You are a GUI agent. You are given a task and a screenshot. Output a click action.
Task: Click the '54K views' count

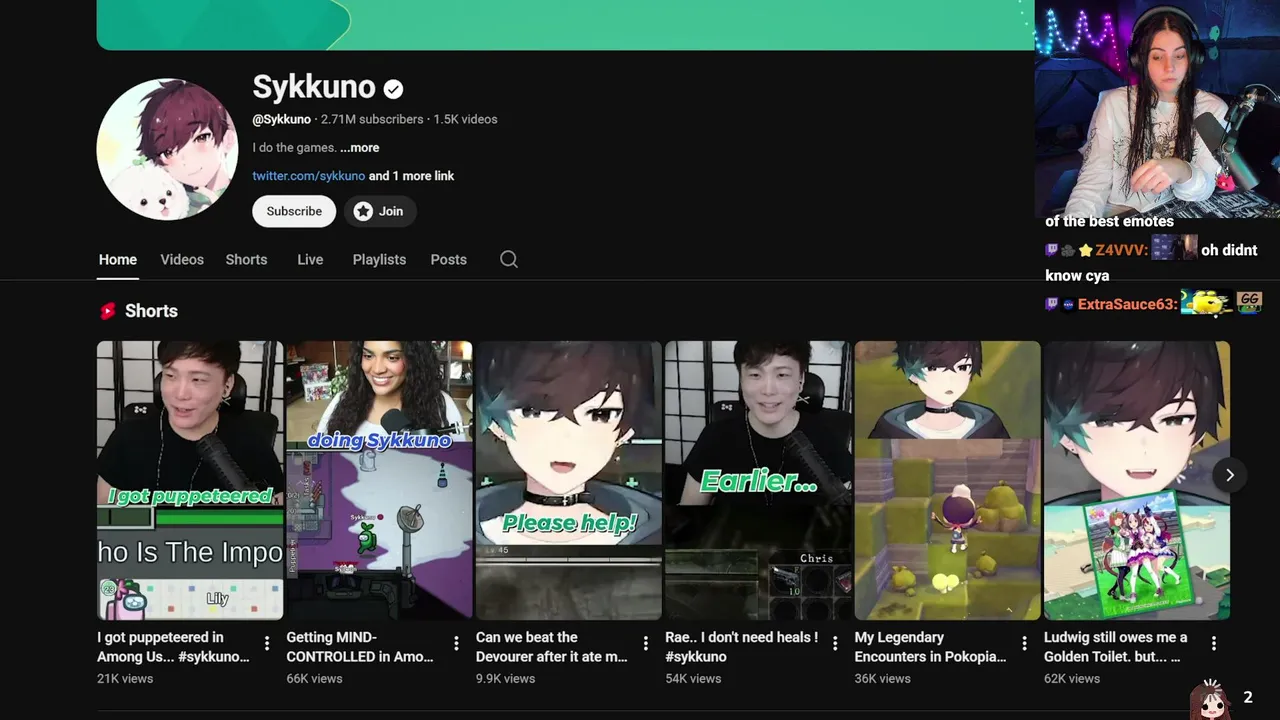[693, 678]
